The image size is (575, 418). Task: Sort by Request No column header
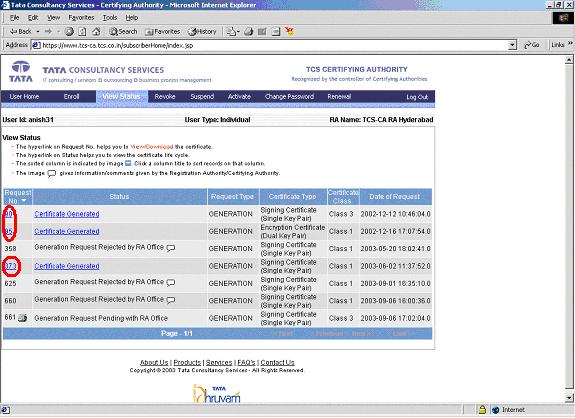pyautogui.click(x=18, y=197)
